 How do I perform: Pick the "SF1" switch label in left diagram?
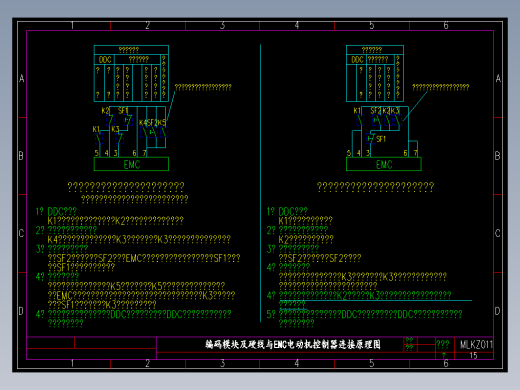(123, 111)
